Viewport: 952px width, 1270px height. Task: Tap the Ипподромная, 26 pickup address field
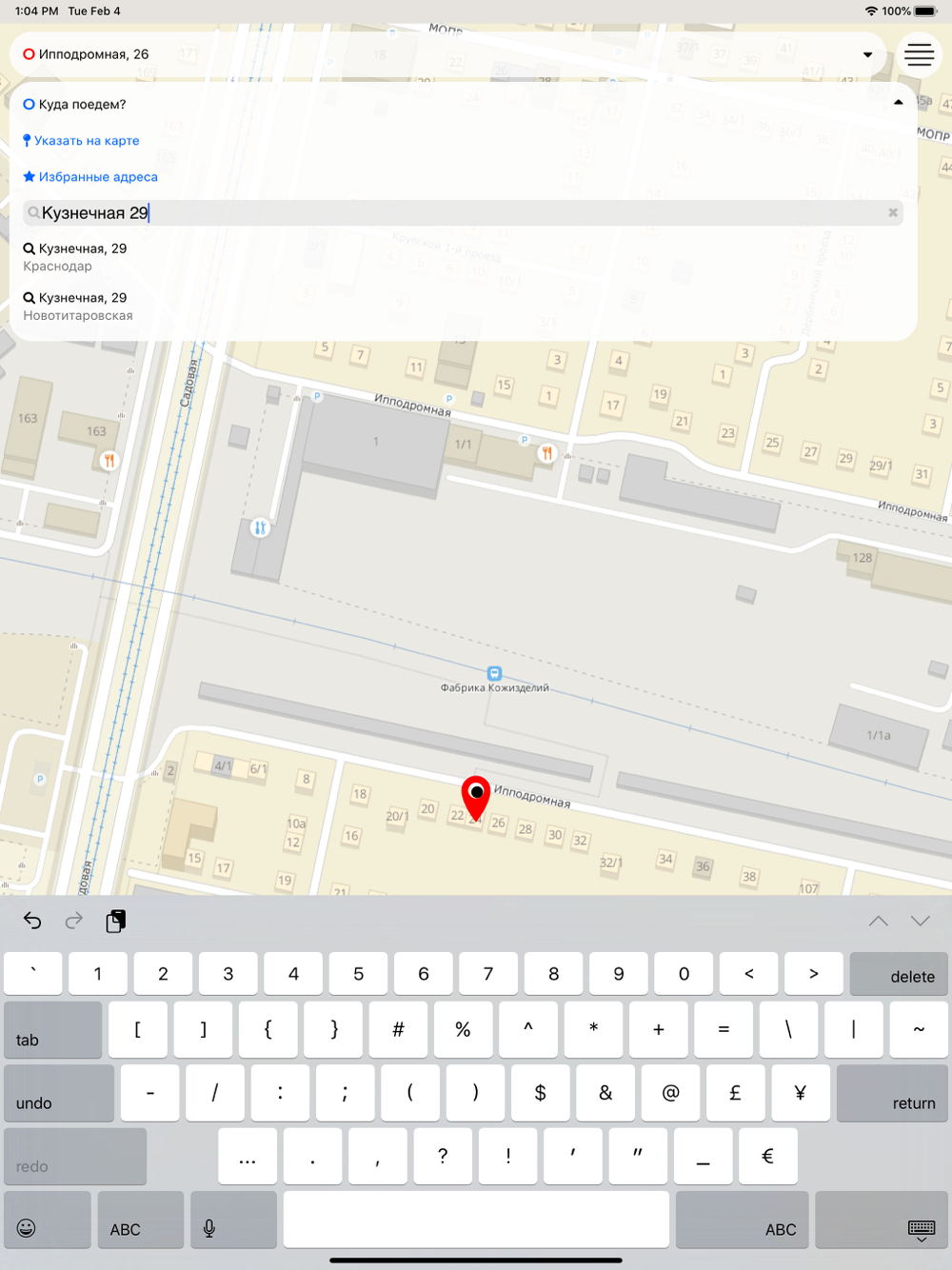(x=447, y=54)
